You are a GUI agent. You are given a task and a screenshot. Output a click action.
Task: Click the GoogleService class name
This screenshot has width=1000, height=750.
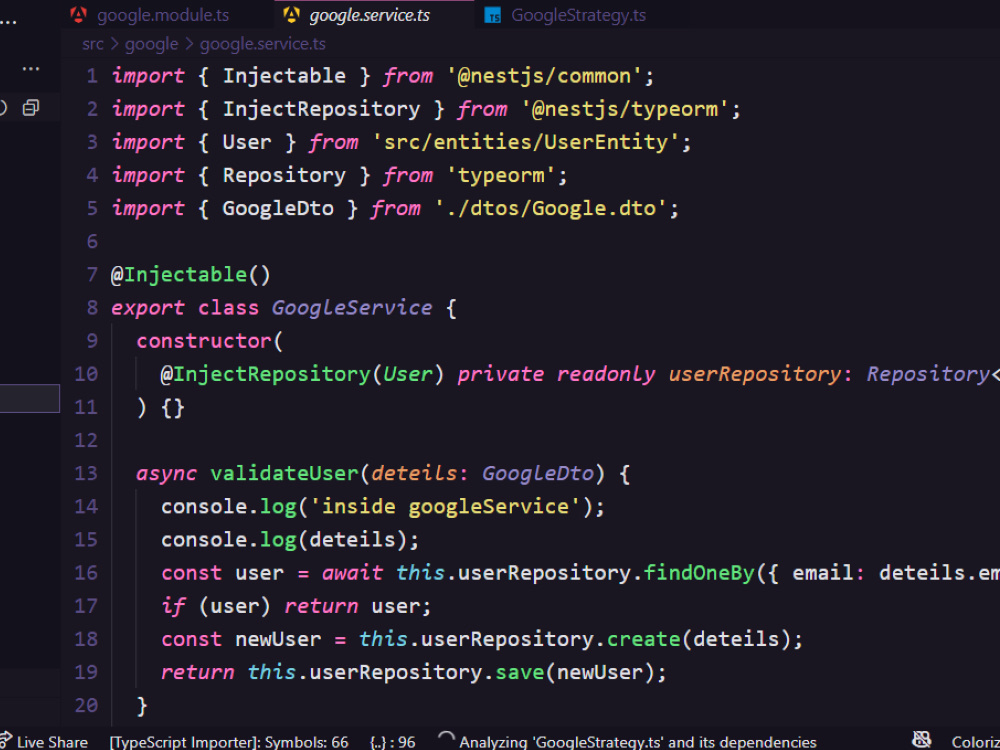(x=352, y=308)
